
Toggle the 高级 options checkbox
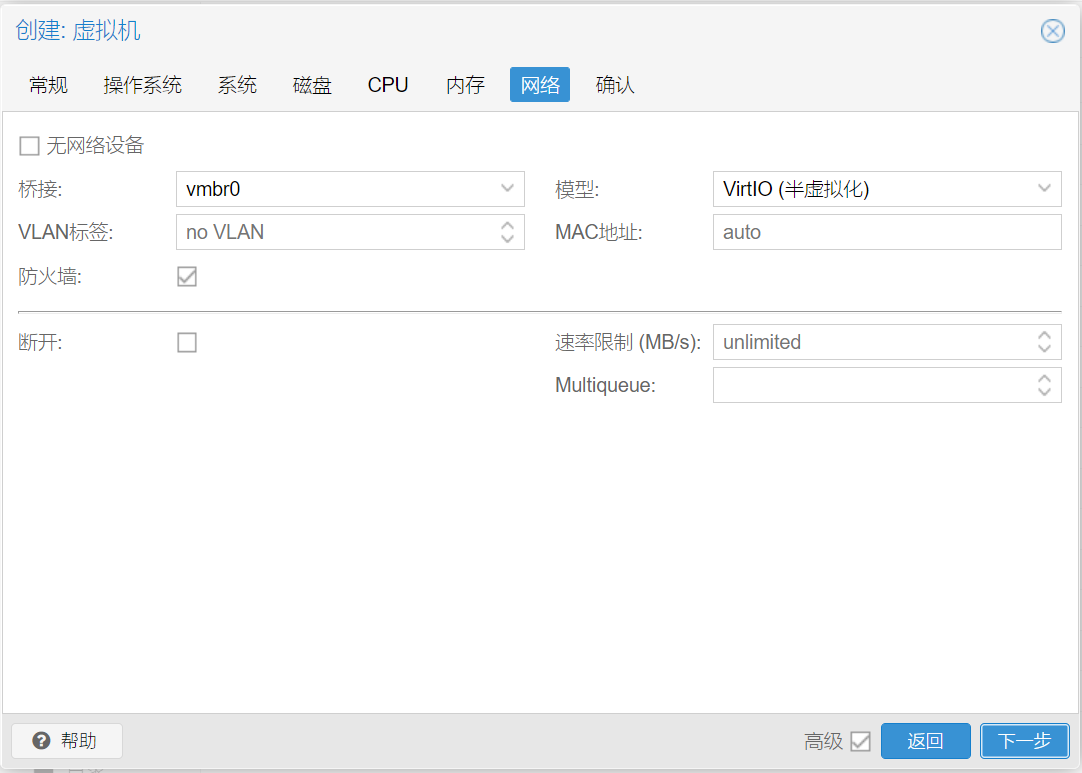860,741
